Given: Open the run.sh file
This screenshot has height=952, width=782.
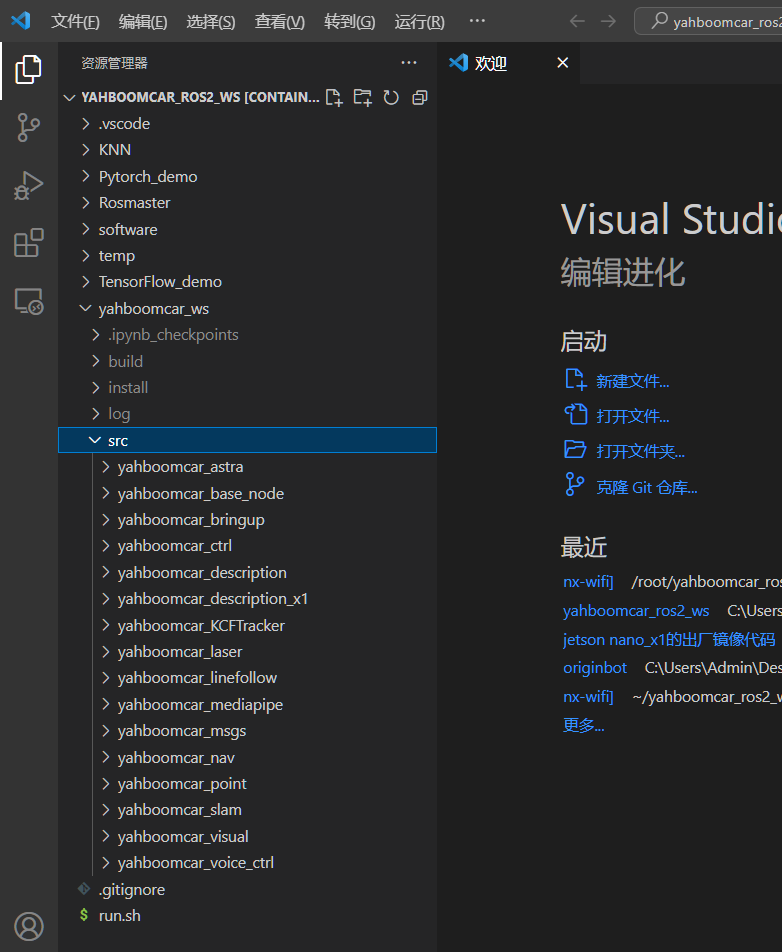Looking at the screenshot, I should click(119, 915).
